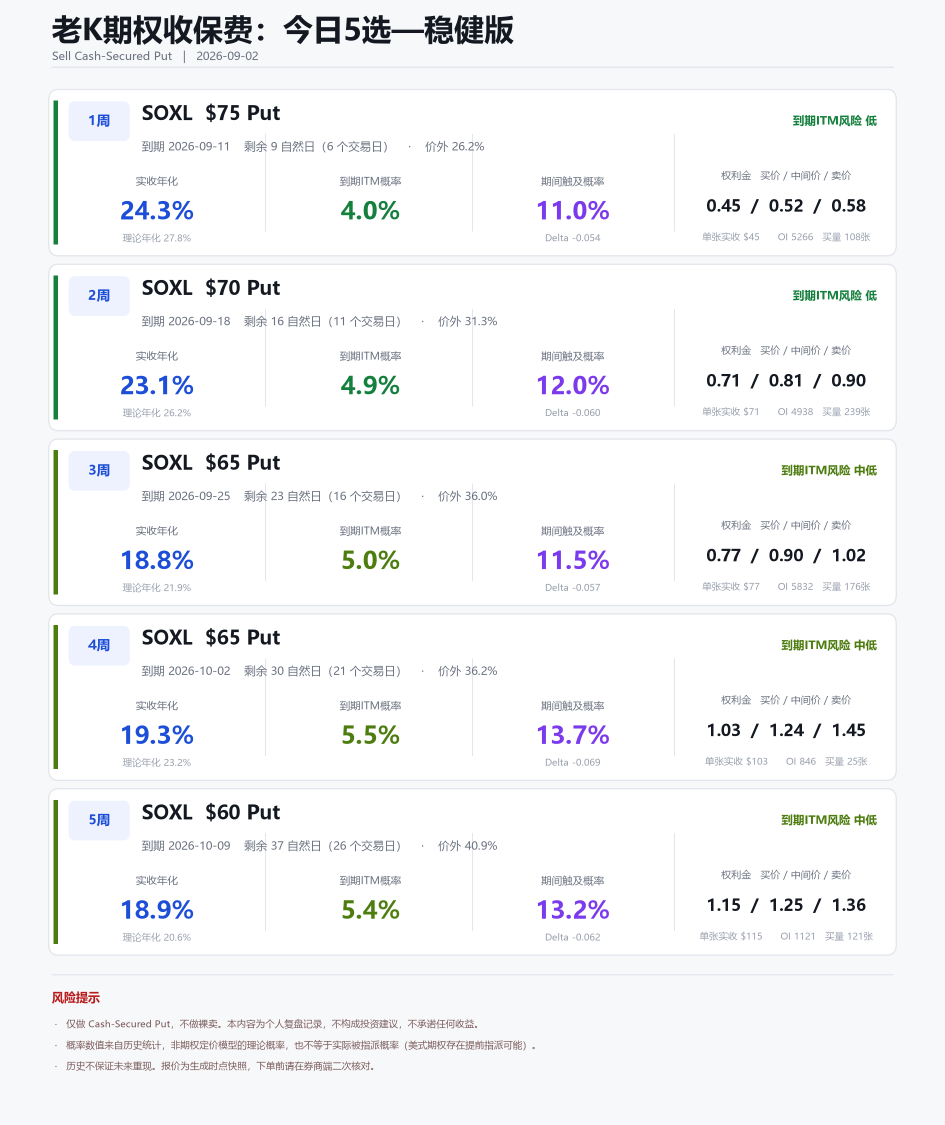Click 理论年化 21.9% text
This screenshot has height=1125, width=945.
tap(156, 588)
